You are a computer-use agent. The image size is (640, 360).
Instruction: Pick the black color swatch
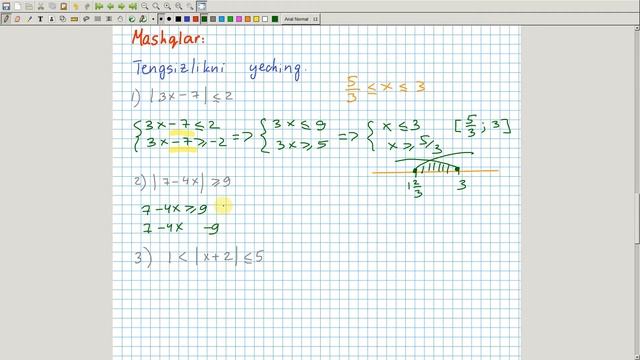click(178, 19)
